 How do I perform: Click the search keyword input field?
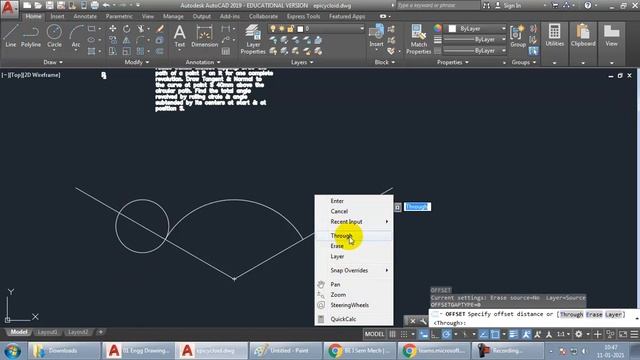pyautogui.click(x=438, y=5)
